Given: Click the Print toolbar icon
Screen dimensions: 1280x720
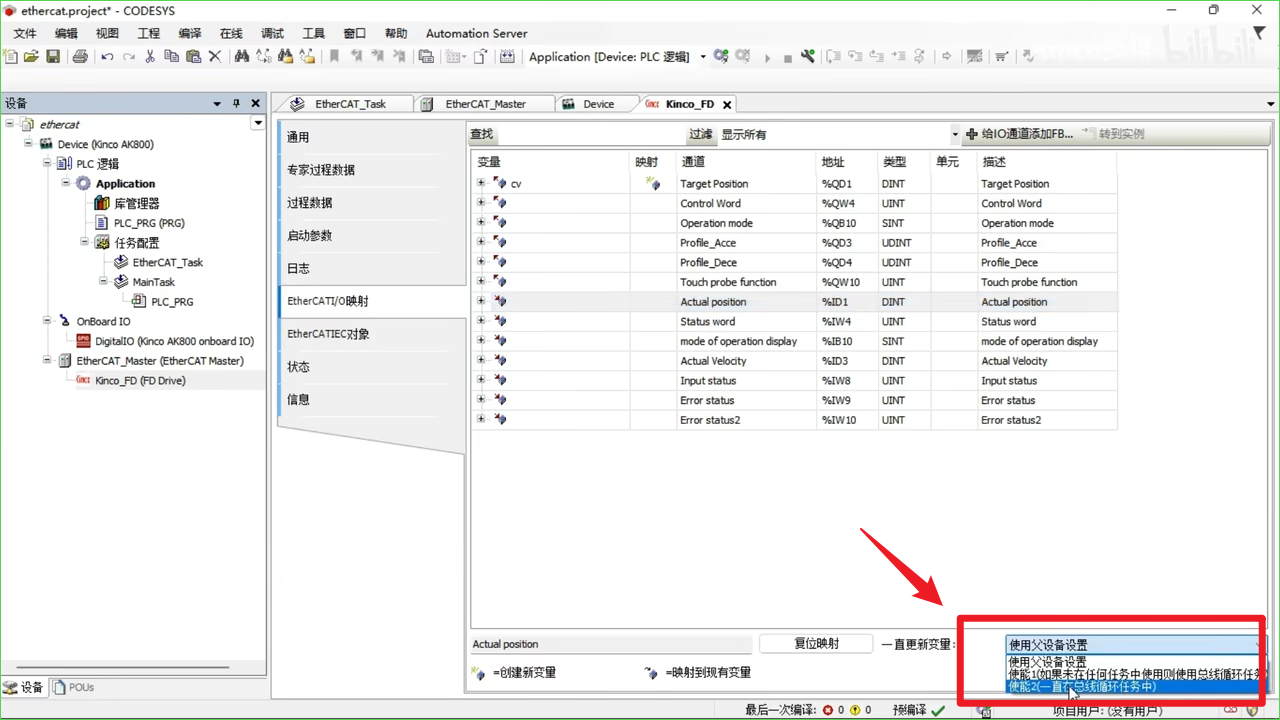Looking at the screenshot, I should pos(80,57).
